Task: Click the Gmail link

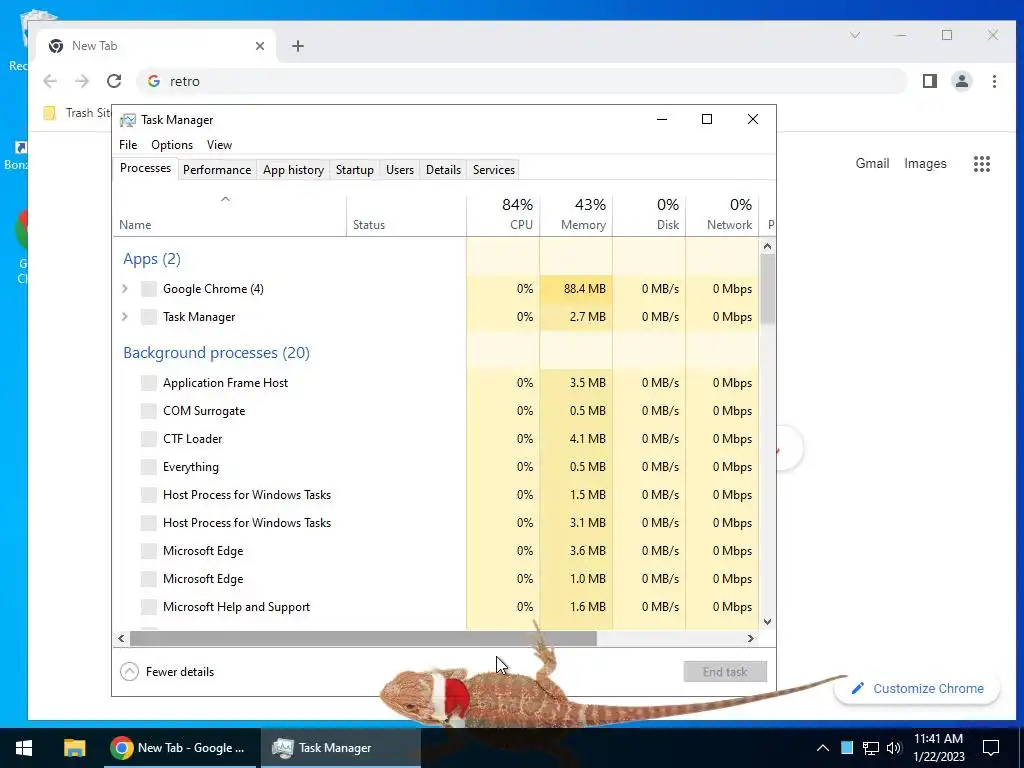Action: coord(872,163)
